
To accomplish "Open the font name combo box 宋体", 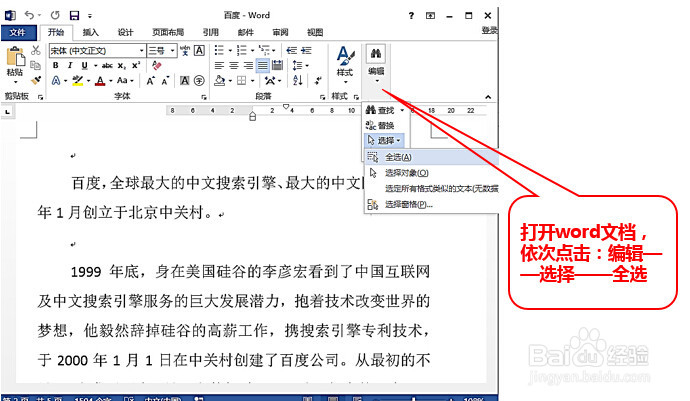I will [x=97, y=51].
